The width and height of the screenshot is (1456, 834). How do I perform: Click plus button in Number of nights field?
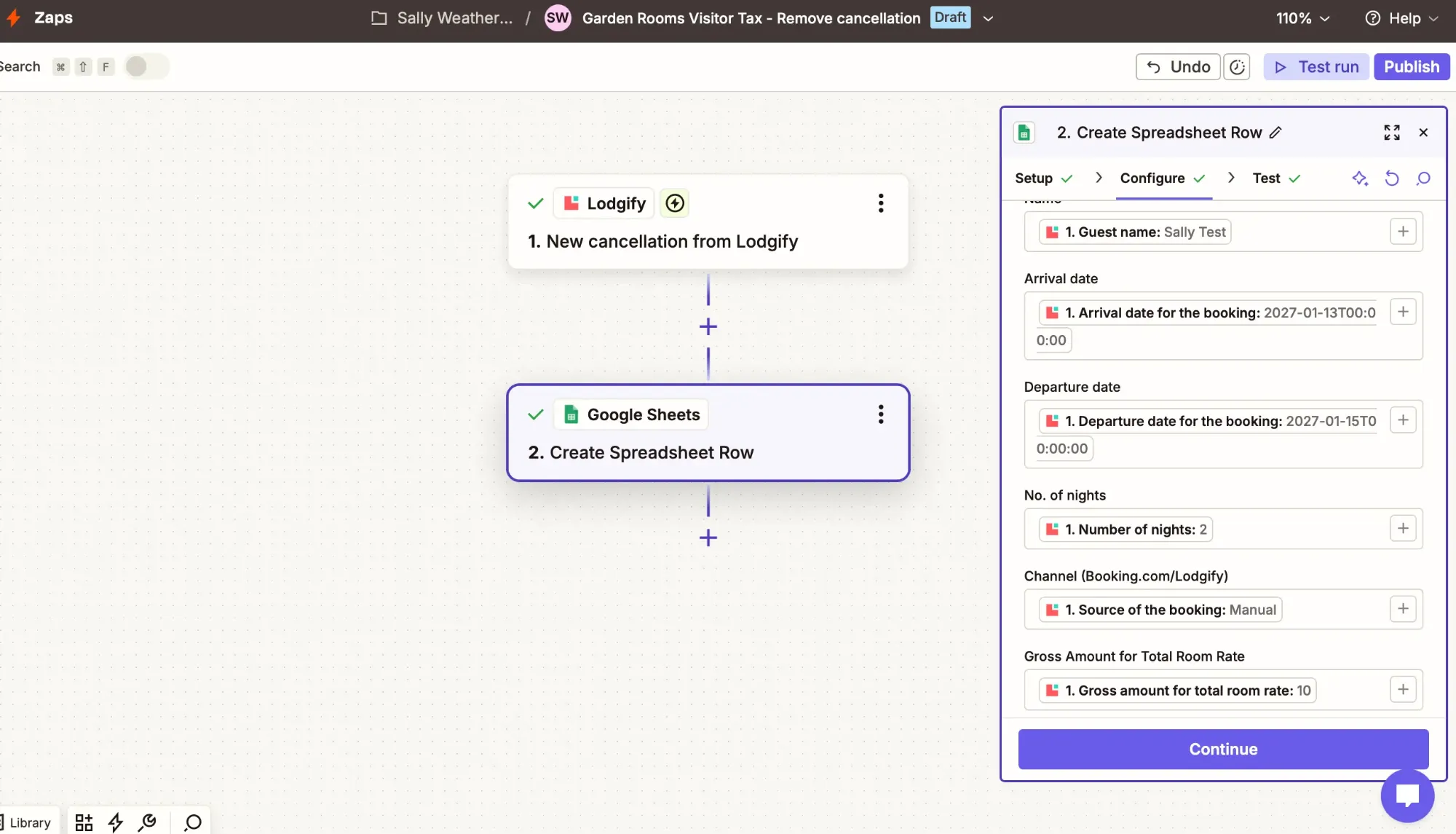(x=1403, y=528)
